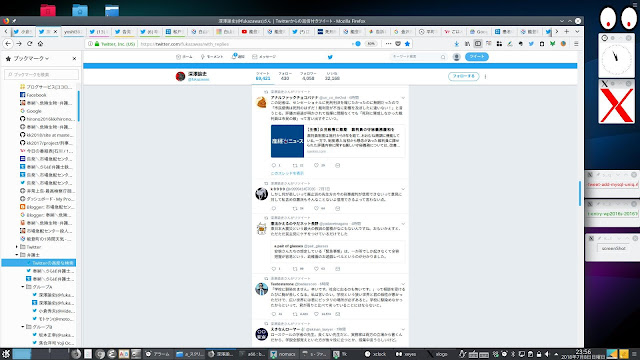Open more options next to follow button
Screen dimensions: 640x360
coord(485,76)
